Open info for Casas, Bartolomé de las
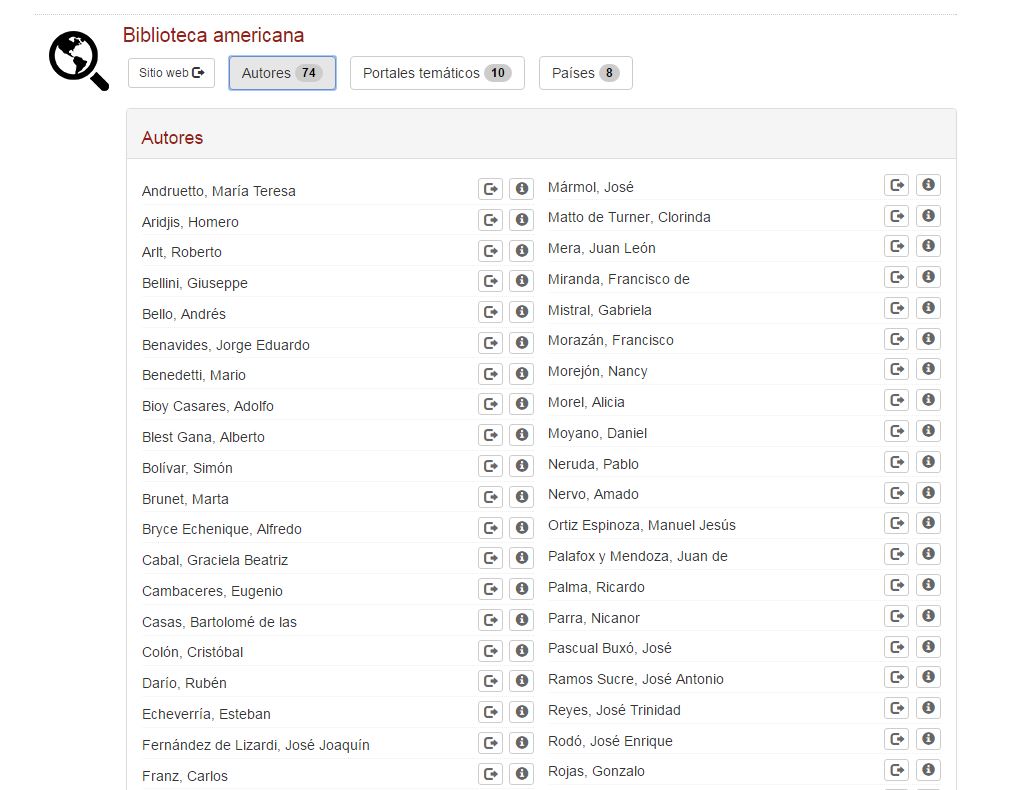1022x790 pixels. (521, 620)
